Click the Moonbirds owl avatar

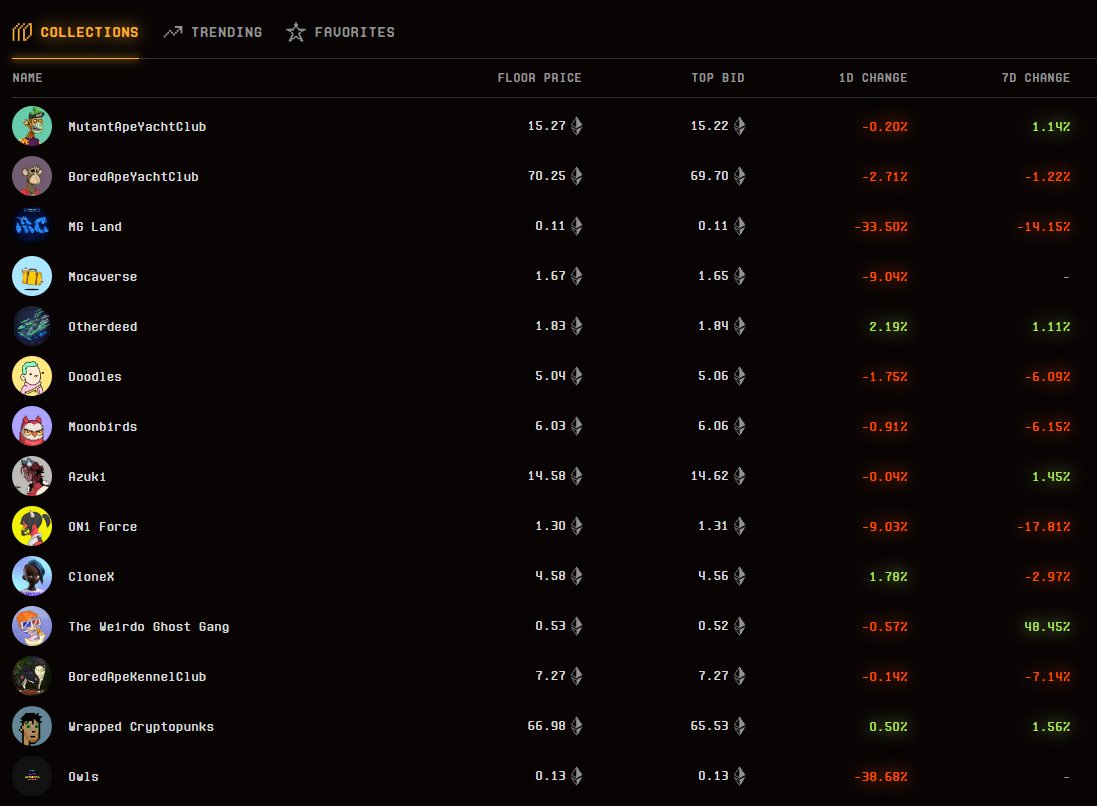32,426
